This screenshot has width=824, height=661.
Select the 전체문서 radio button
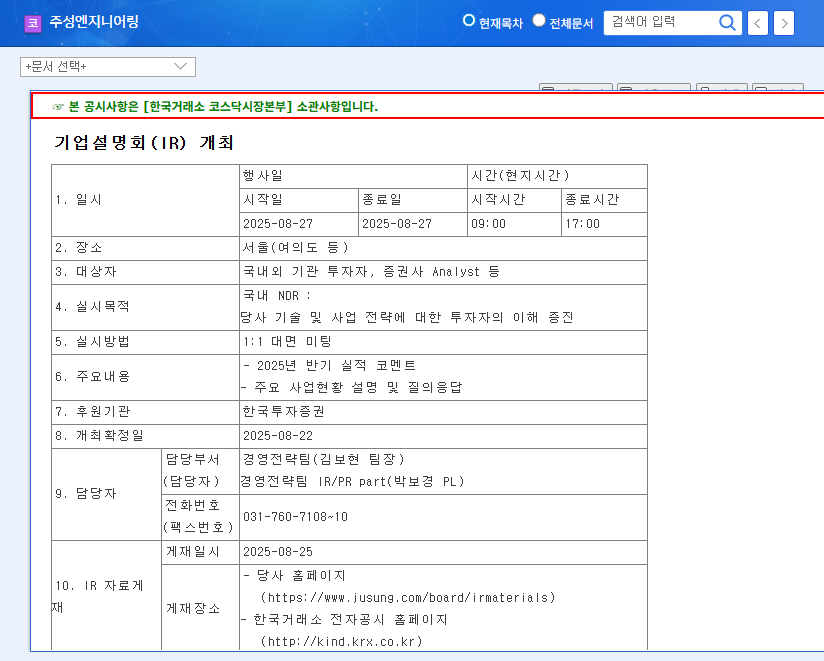click(538, 21)
